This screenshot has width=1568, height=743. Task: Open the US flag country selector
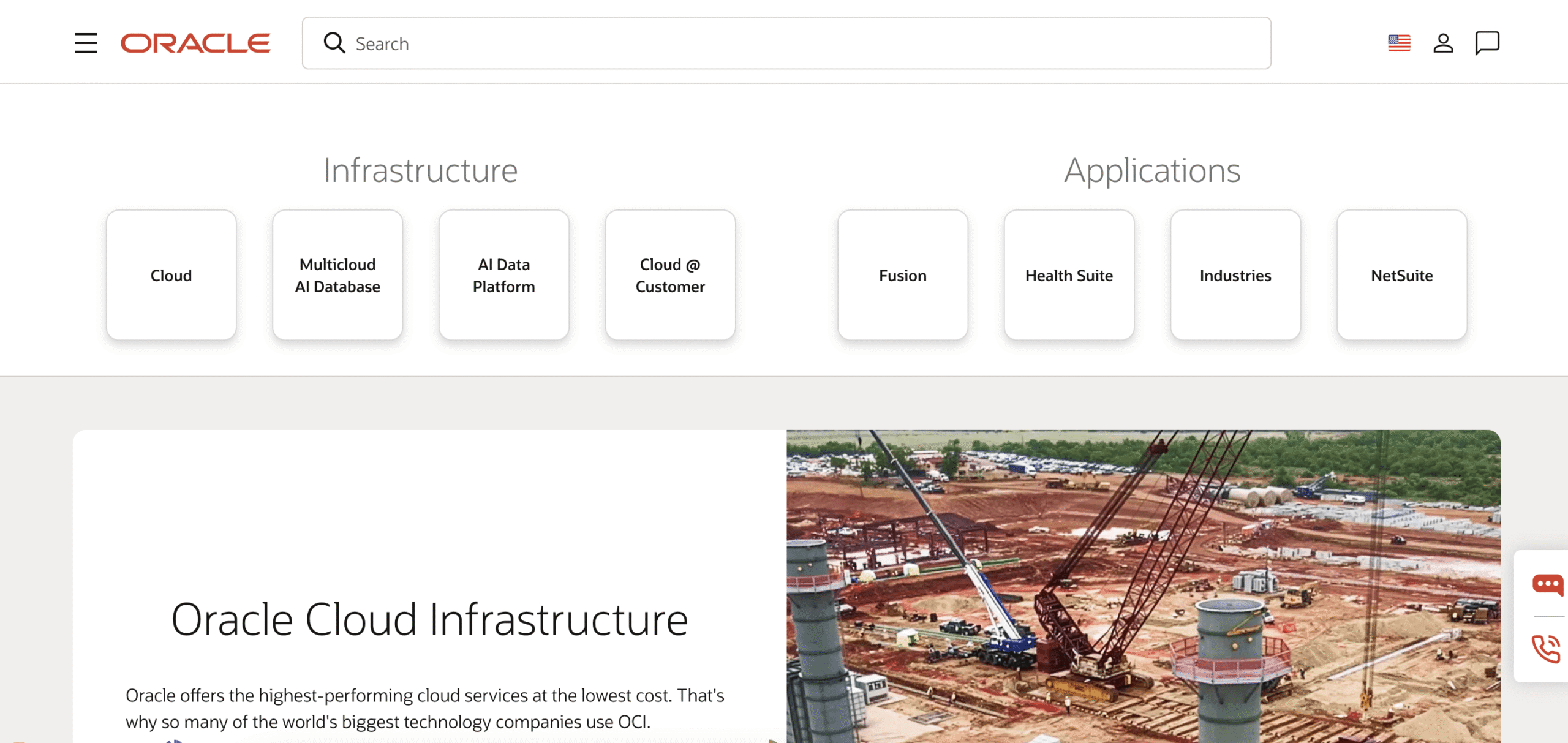click(1399, 43)
